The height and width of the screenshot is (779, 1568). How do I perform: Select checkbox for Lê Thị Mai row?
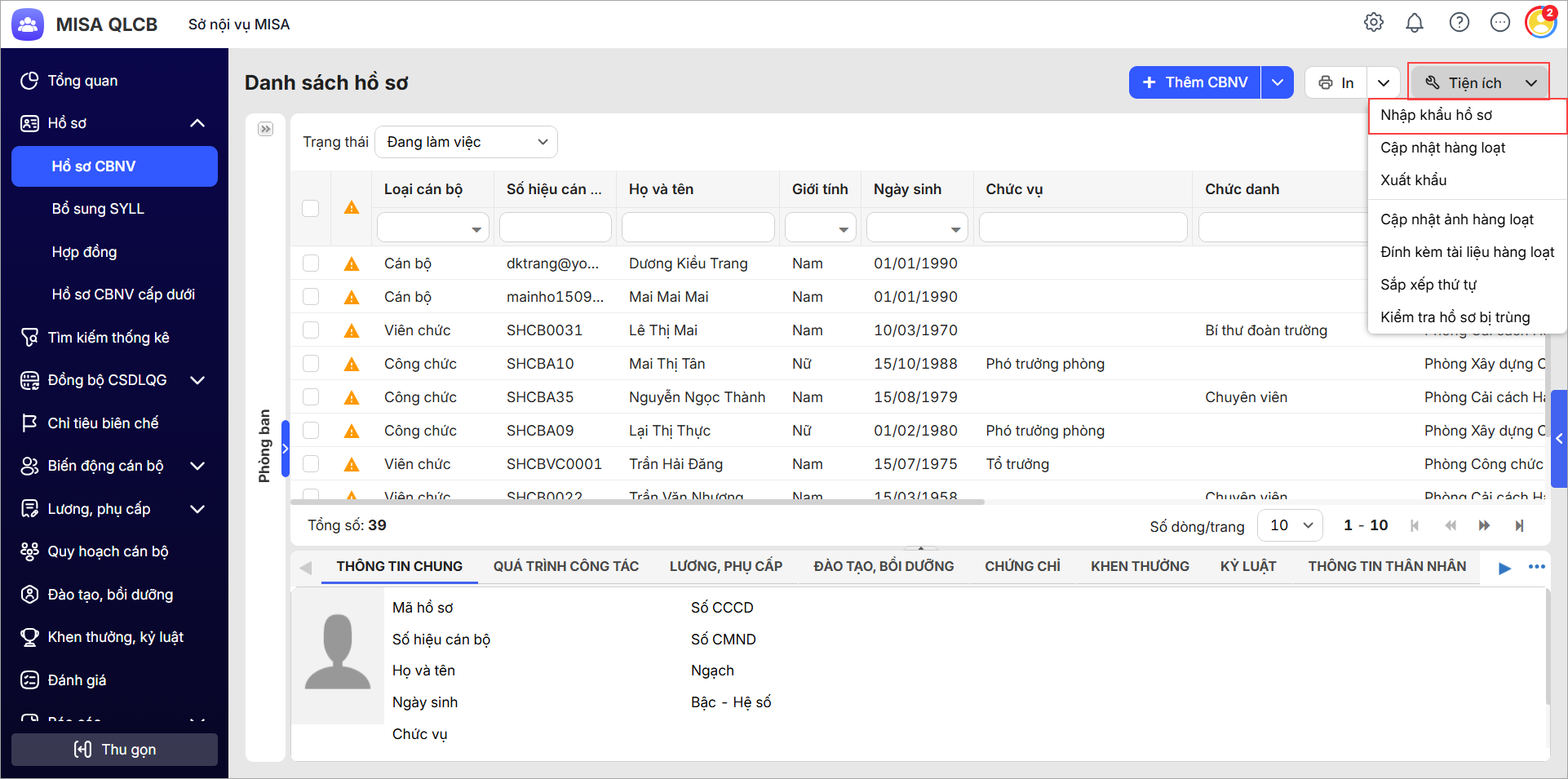coord(311,330)
